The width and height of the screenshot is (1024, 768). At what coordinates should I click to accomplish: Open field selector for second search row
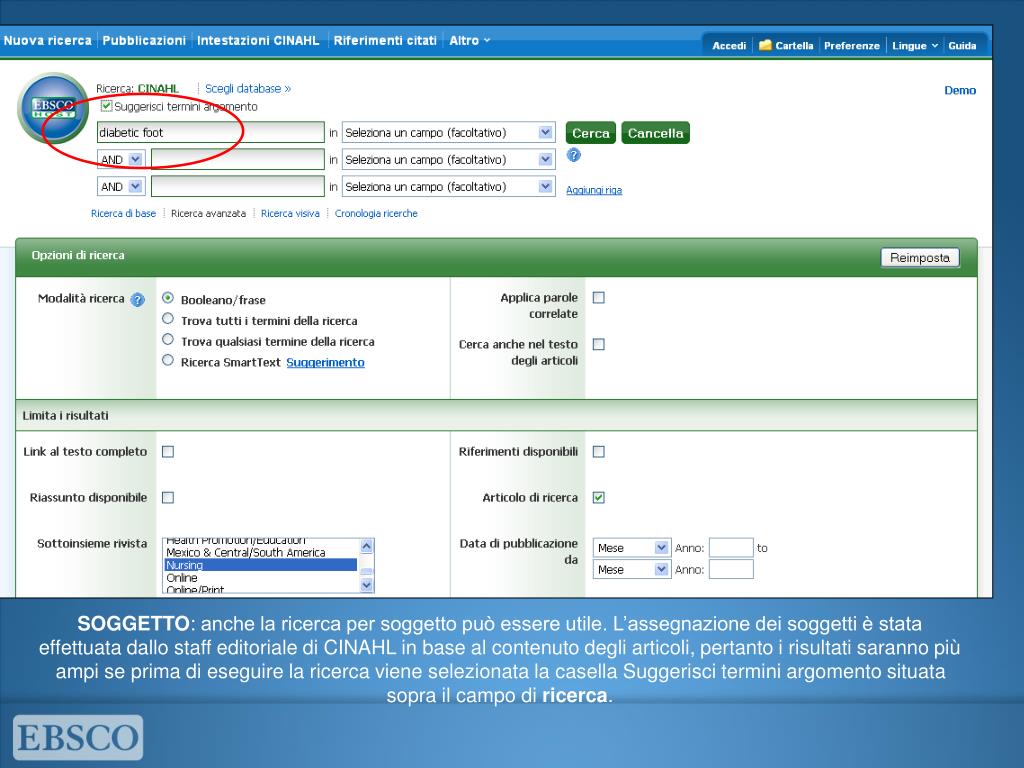[449, 159]
